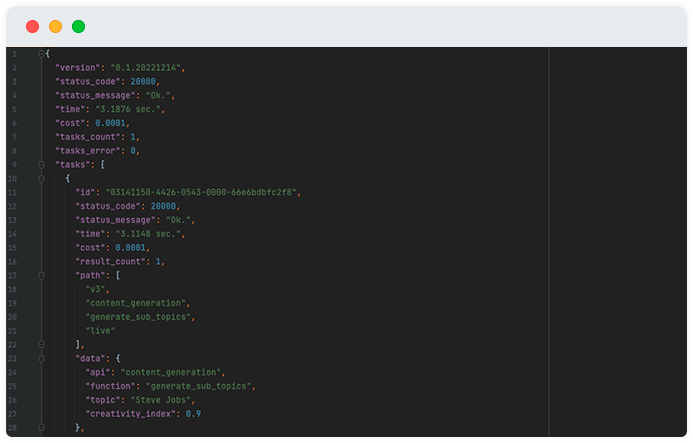Click the "status_message" key on line 4

coord(95,95)
